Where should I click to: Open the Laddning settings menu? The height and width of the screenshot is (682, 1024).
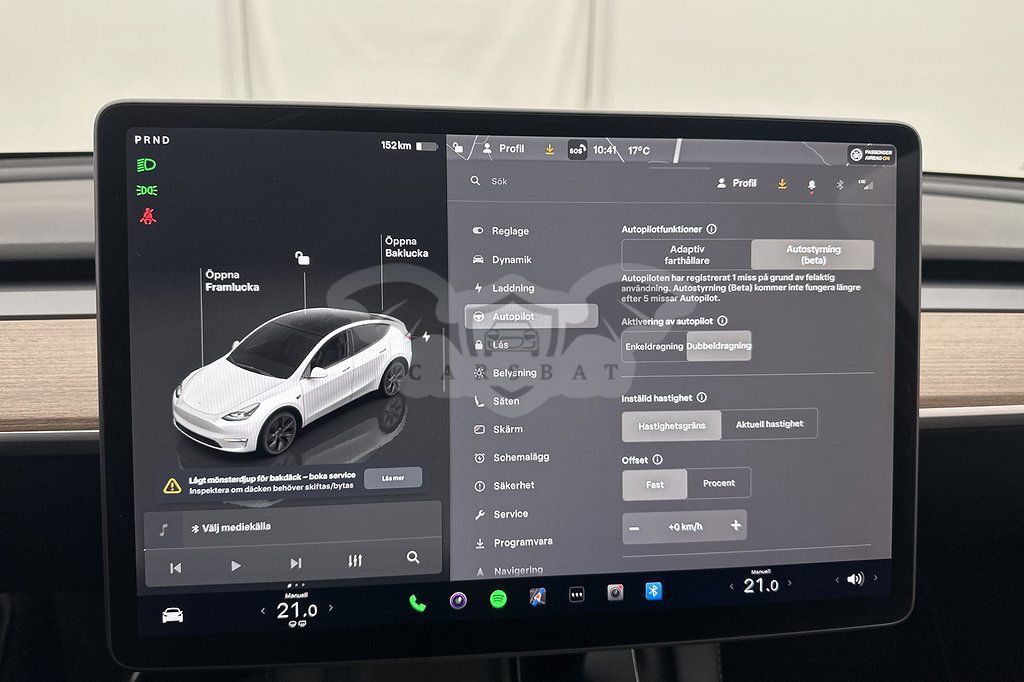pyautogui.click(x=513, y=288)
